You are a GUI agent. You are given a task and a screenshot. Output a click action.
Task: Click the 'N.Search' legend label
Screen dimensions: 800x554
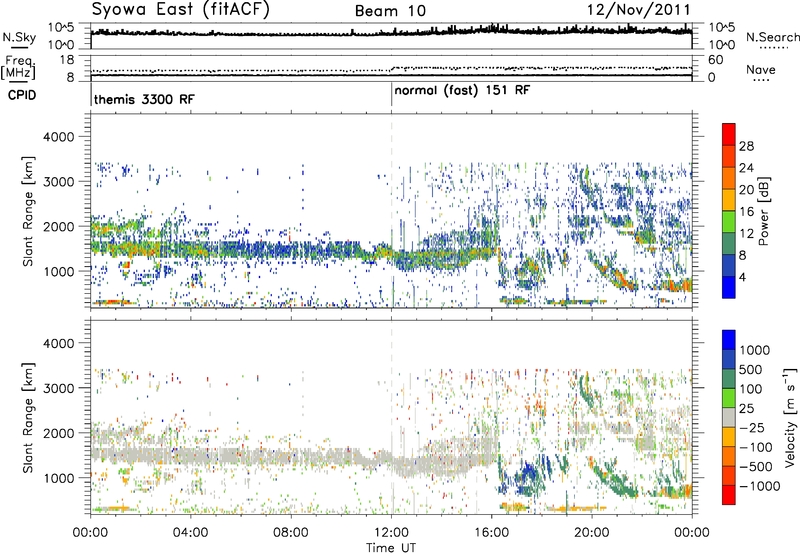click(x=772, y=37)
